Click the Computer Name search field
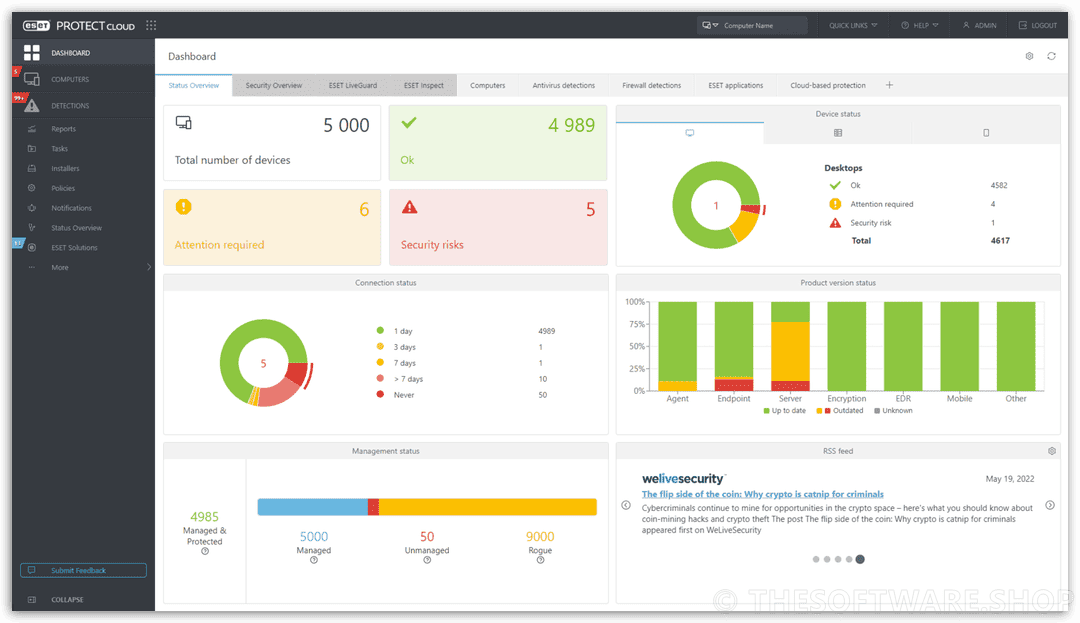 pos(763,25)
